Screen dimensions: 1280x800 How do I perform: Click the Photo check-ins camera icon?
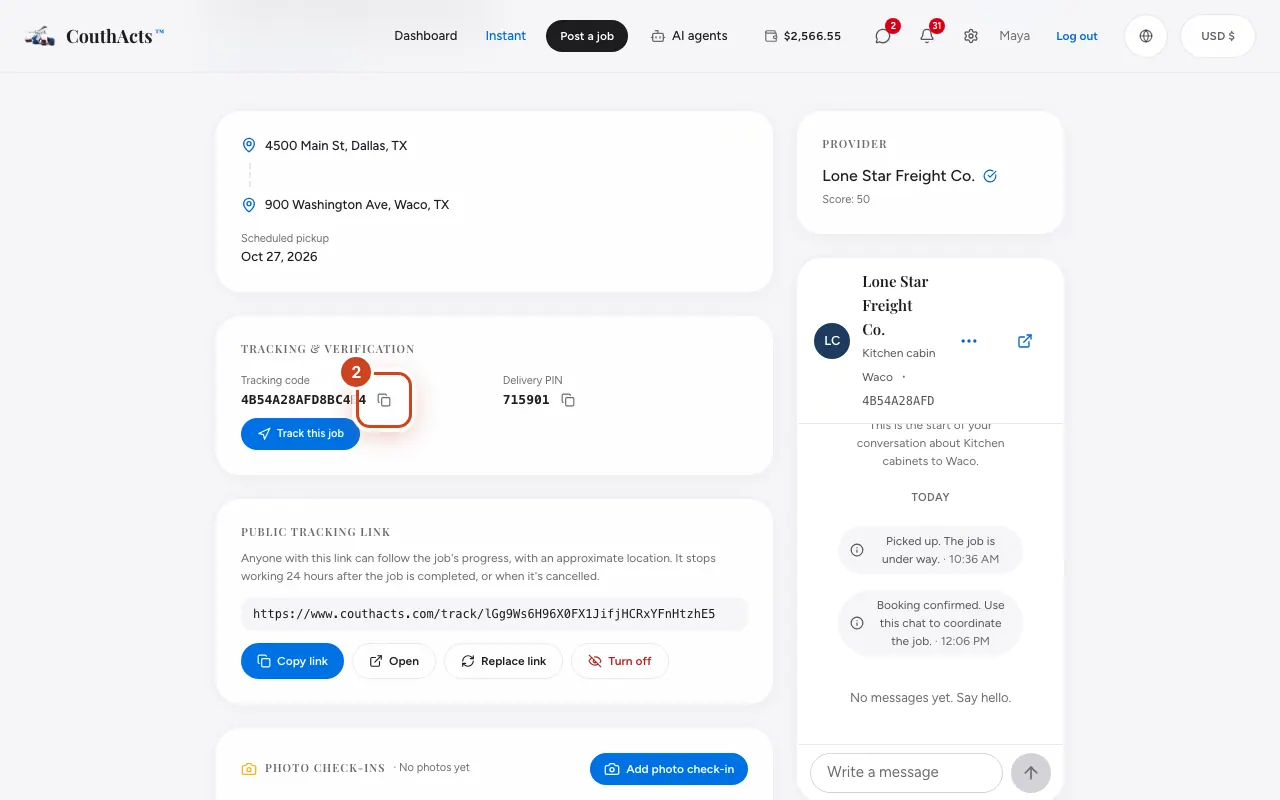coord(249,769)
